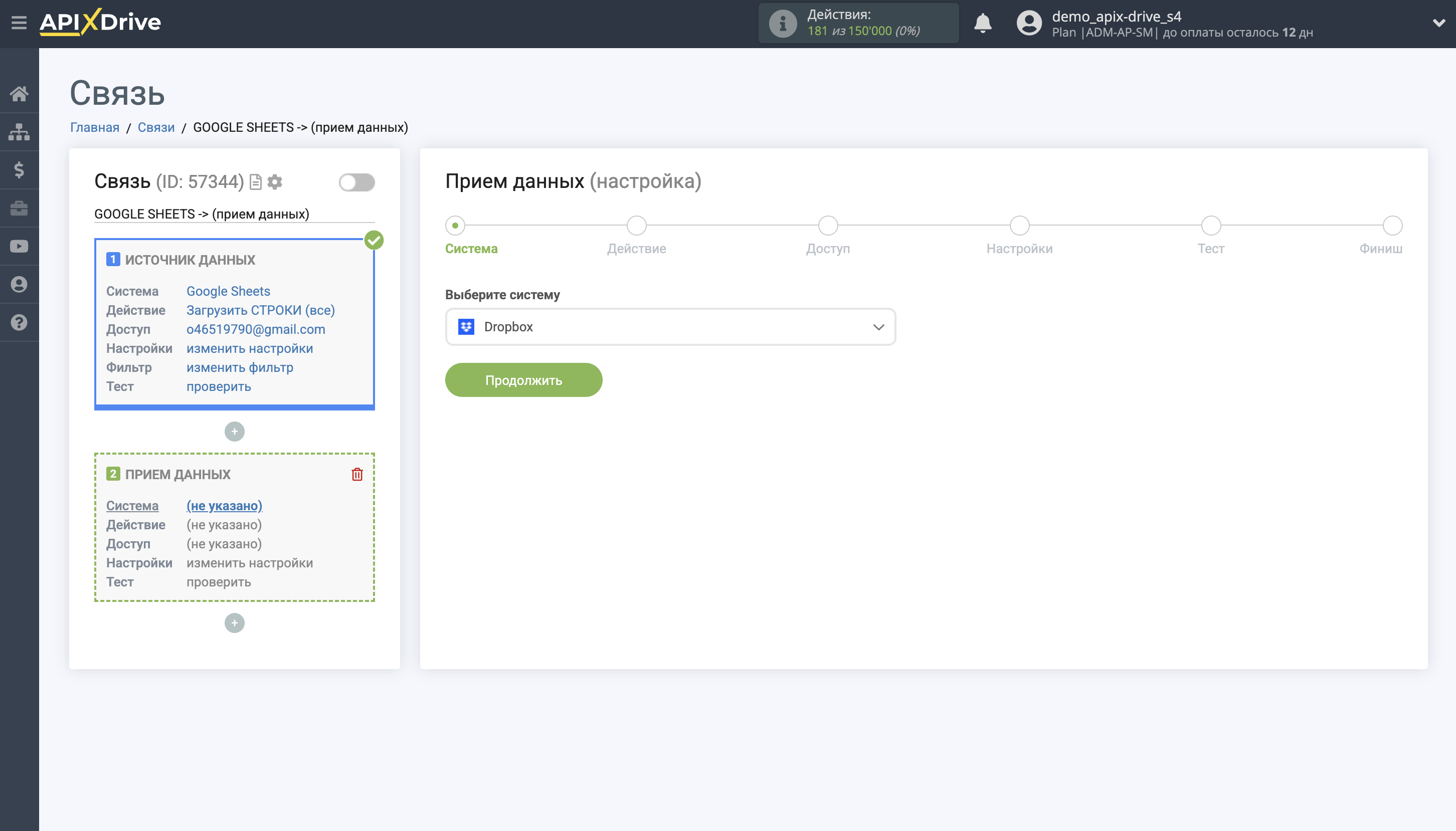
Task: Open the briefcase icon in the sidebar
Action: pyautogui.click(x=19, y=207)
